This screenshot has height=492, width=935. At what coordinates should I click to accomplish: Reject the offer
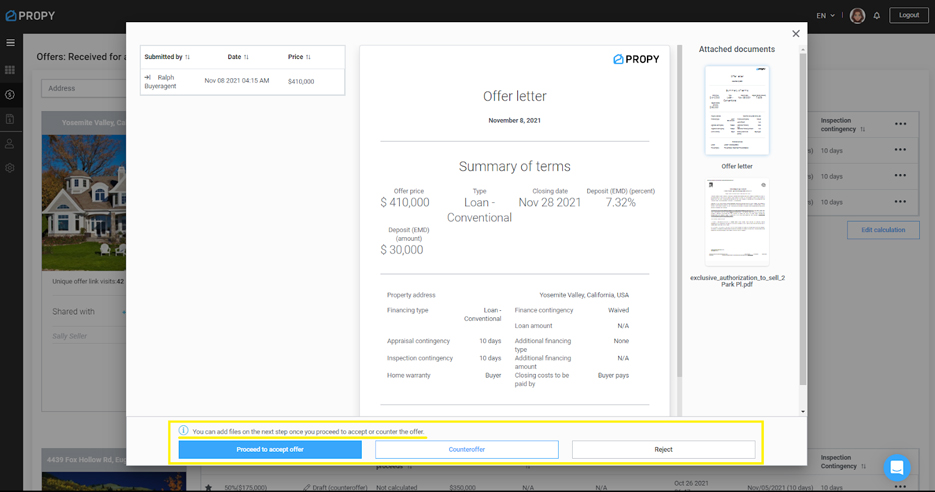point(663,450)
